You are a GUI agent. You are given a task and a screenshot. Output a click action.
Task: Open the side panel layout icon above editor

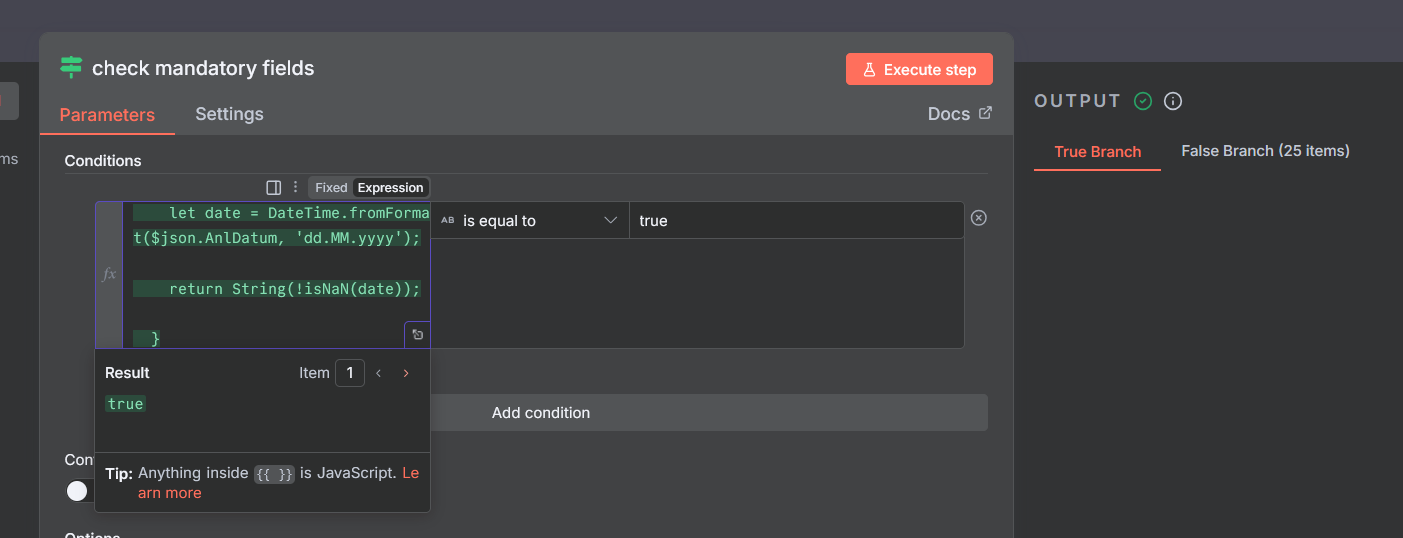pyautogui.click(x=273, y=187)
